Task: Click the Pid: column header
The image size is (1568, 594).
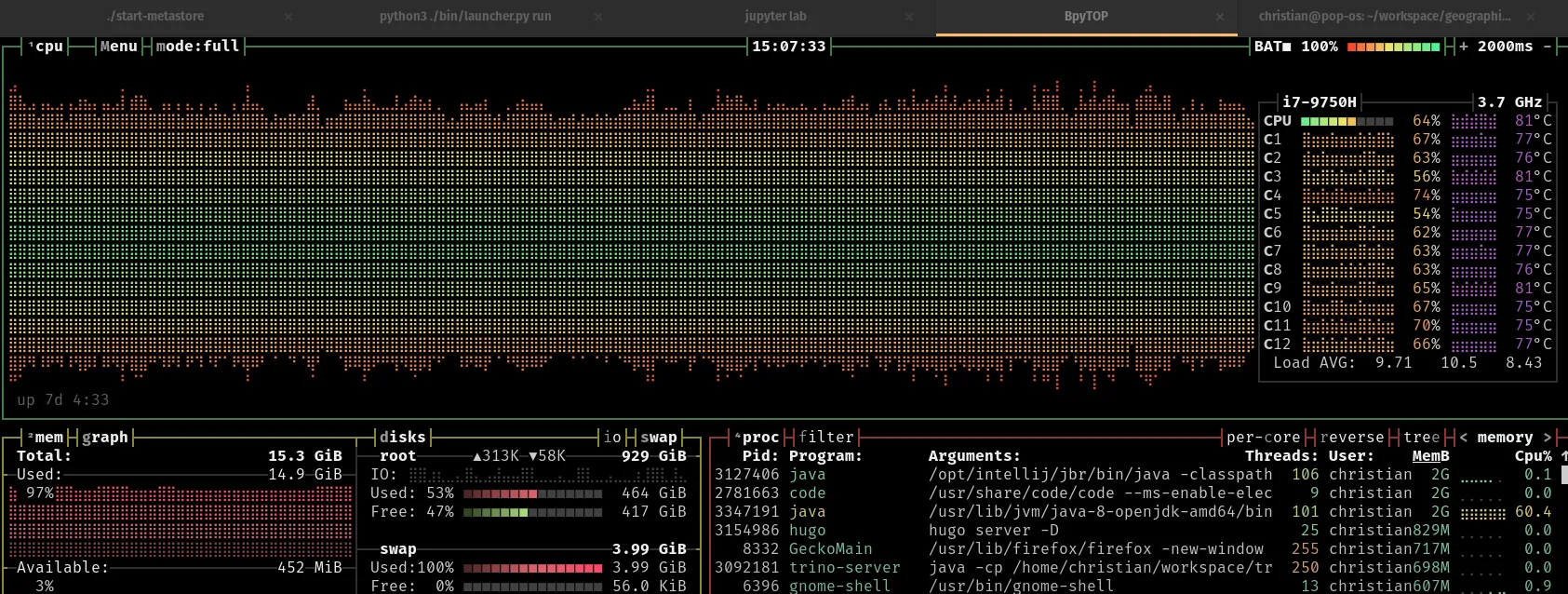Action: 760,456
